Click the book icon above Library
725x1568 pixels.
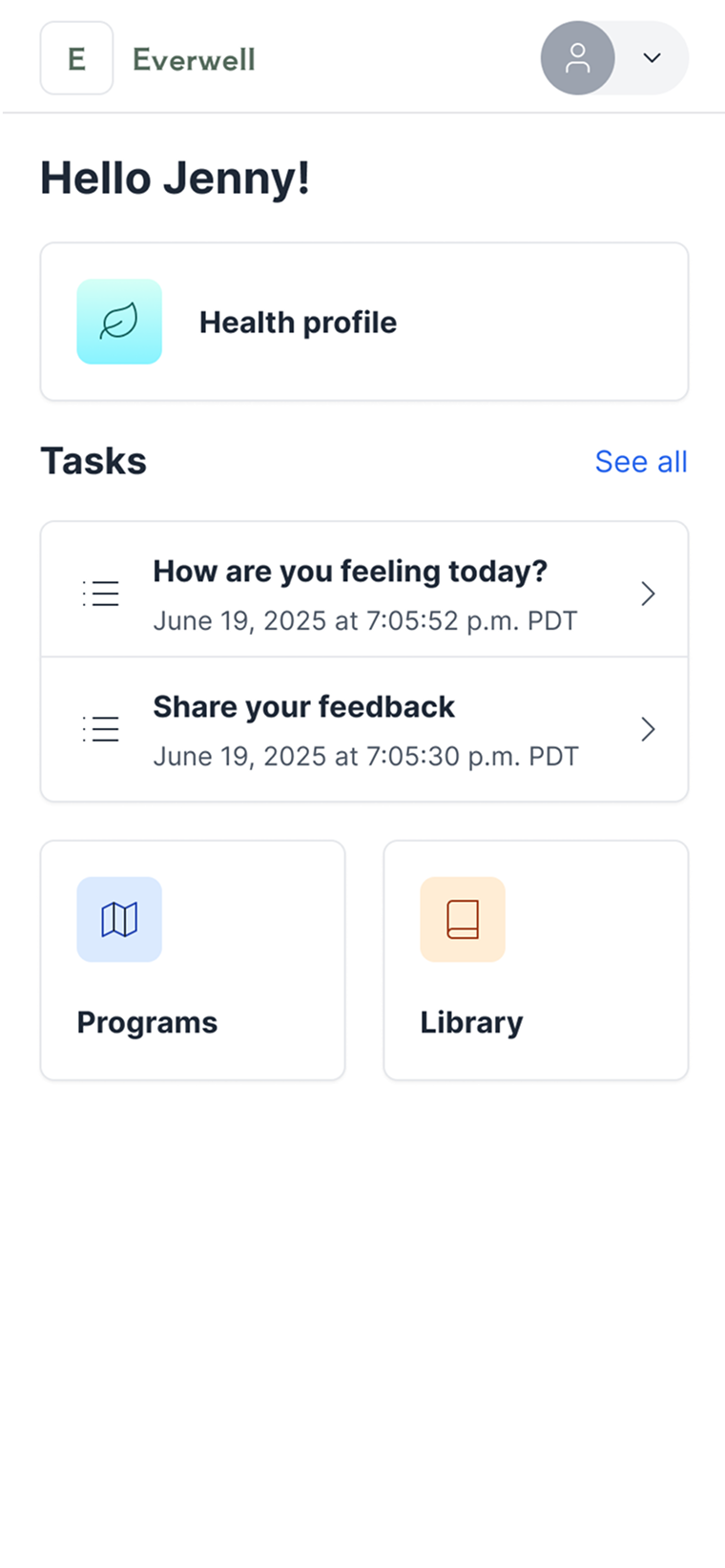(463, 919)
